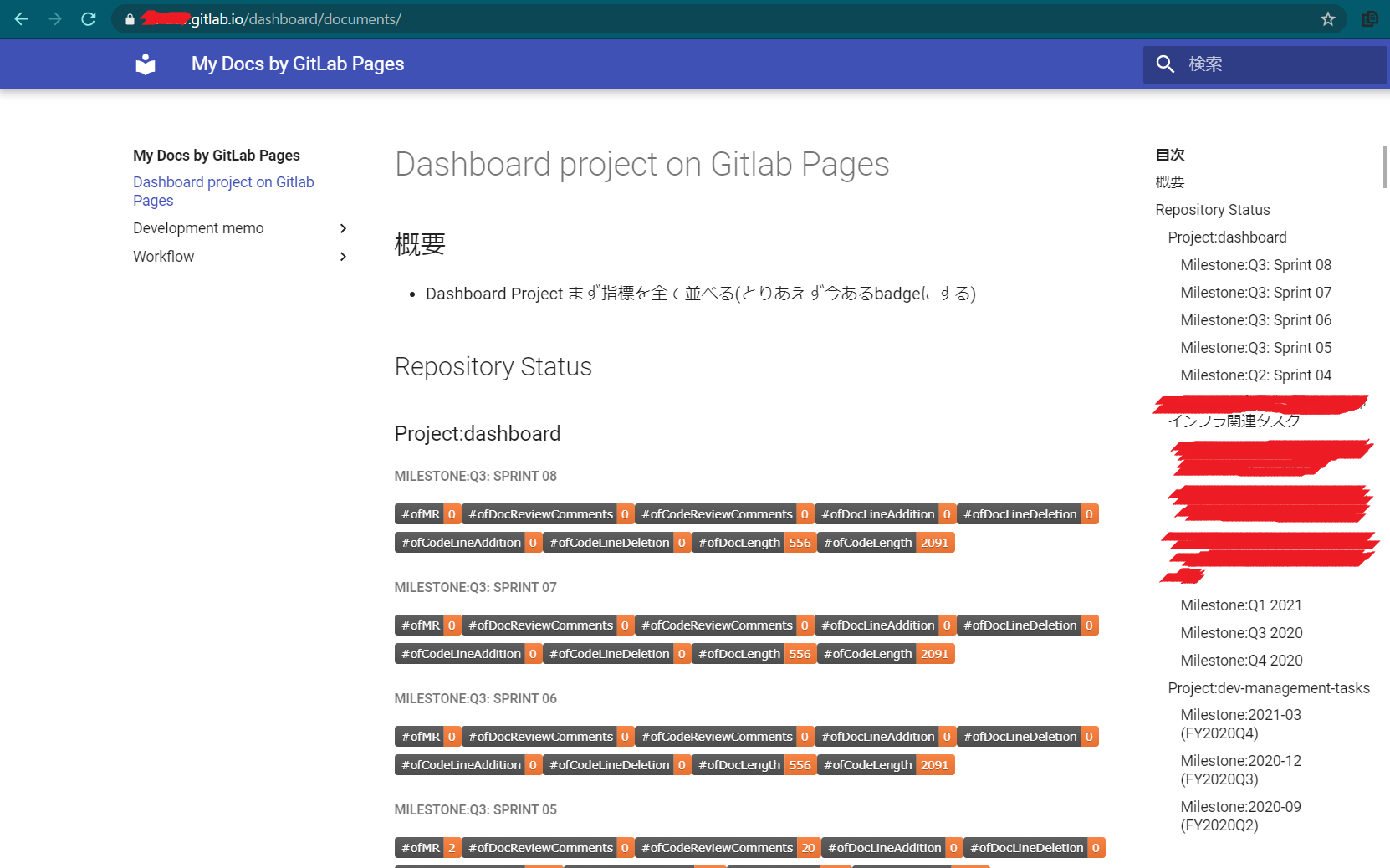Click the MILESTONE:Q3: SPRINT 05 heading
The height and width of the screenshot is (868, 1390).
[x=476, y=810]
